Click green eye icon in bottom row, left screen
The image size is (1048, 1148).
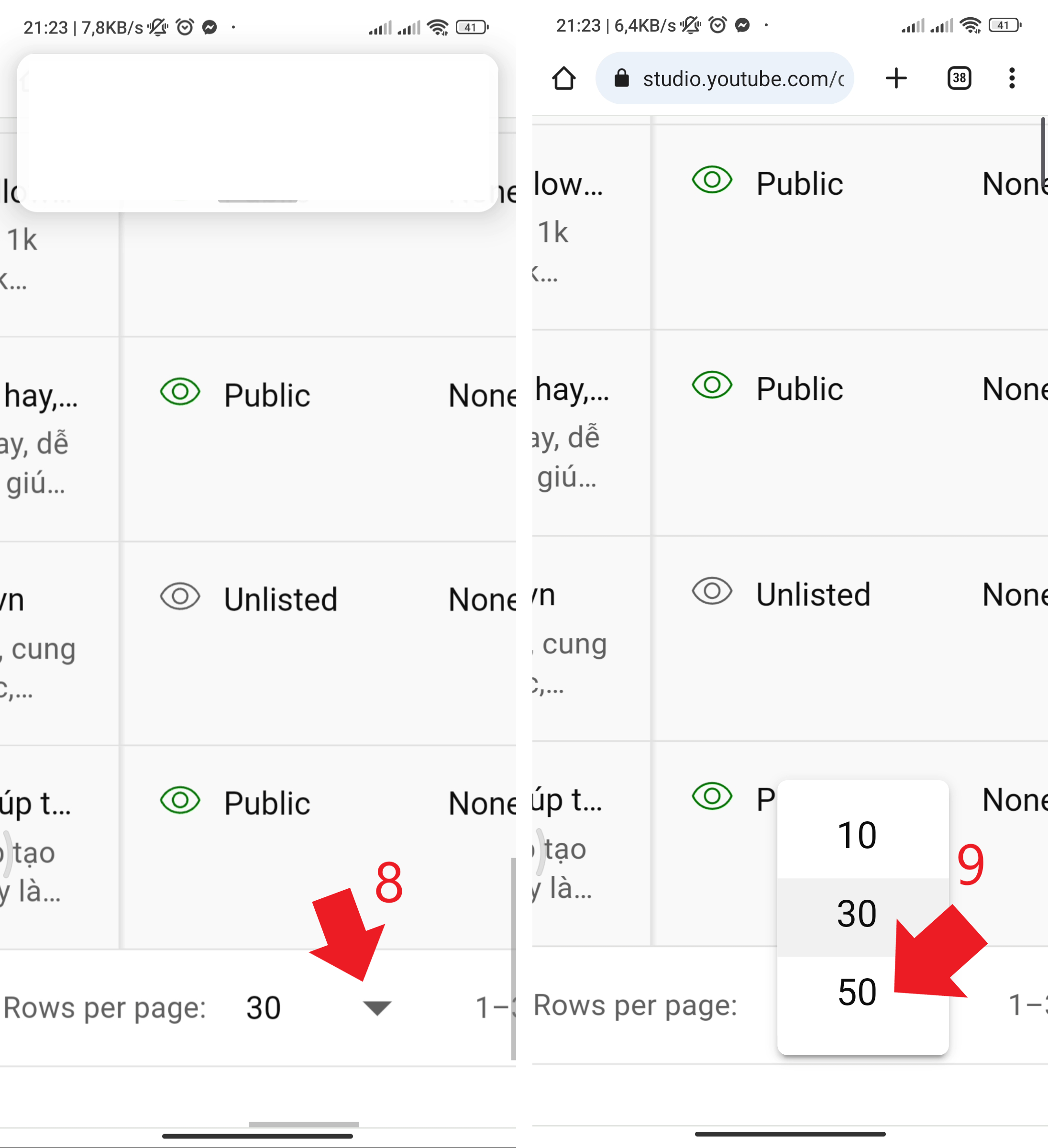point(180,800)
